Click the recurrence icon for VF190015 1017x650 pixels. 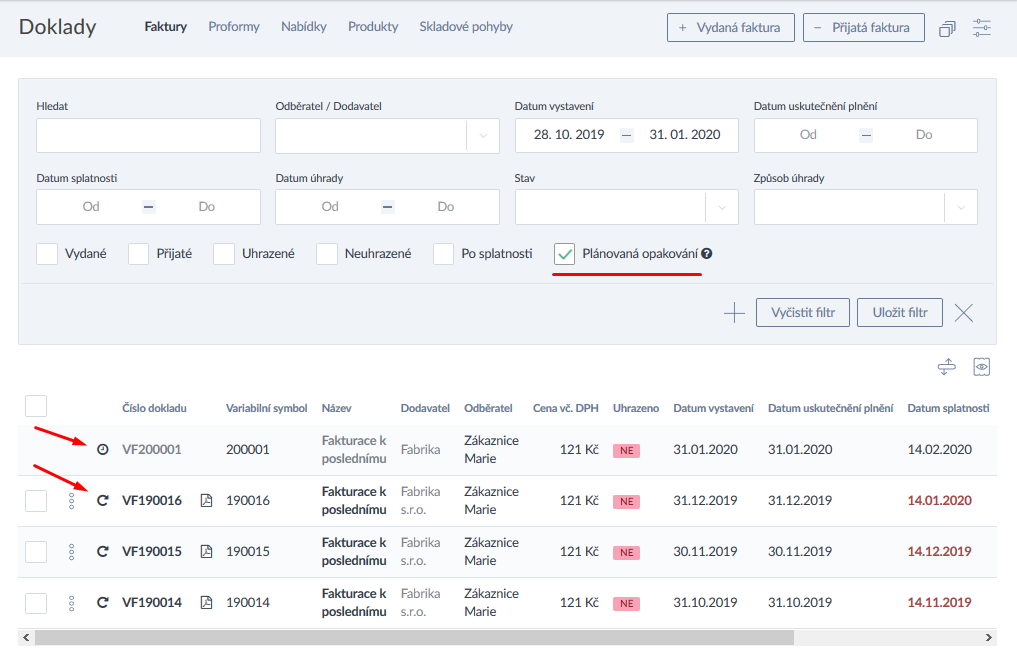pos(102,552)
